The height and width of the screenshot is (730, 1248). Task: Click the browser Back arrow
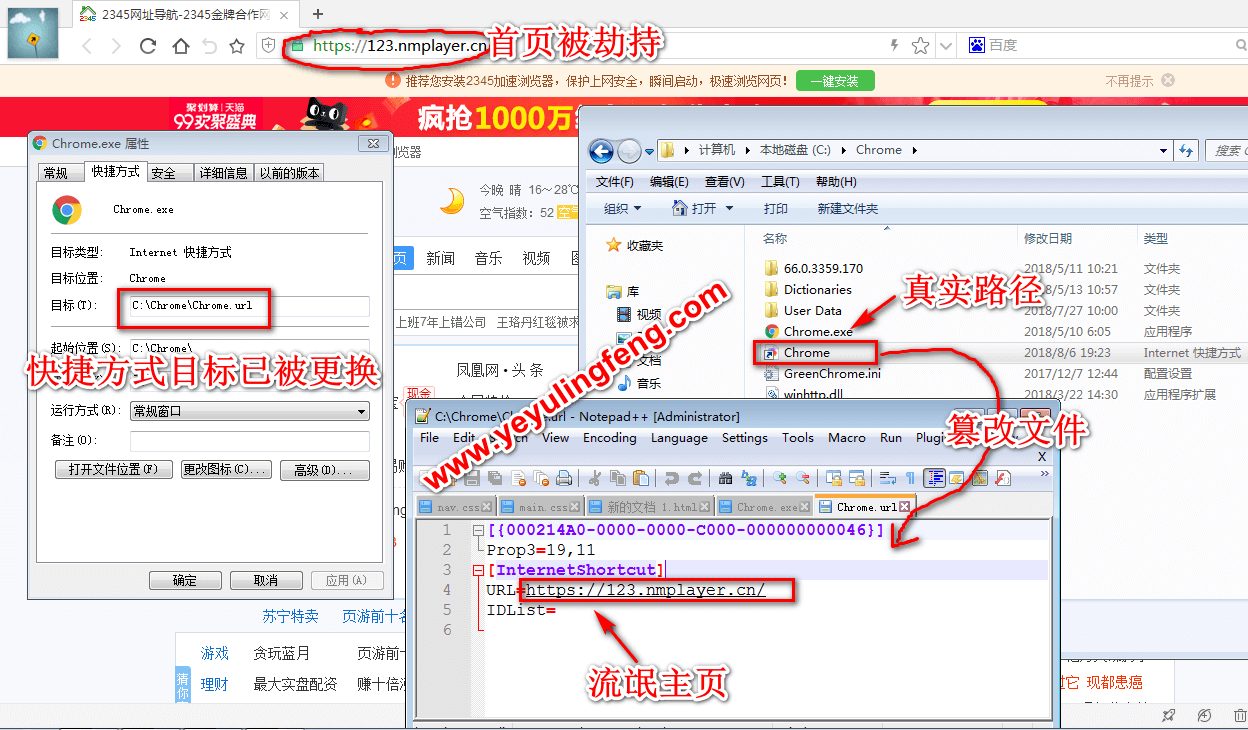[87, 46]
